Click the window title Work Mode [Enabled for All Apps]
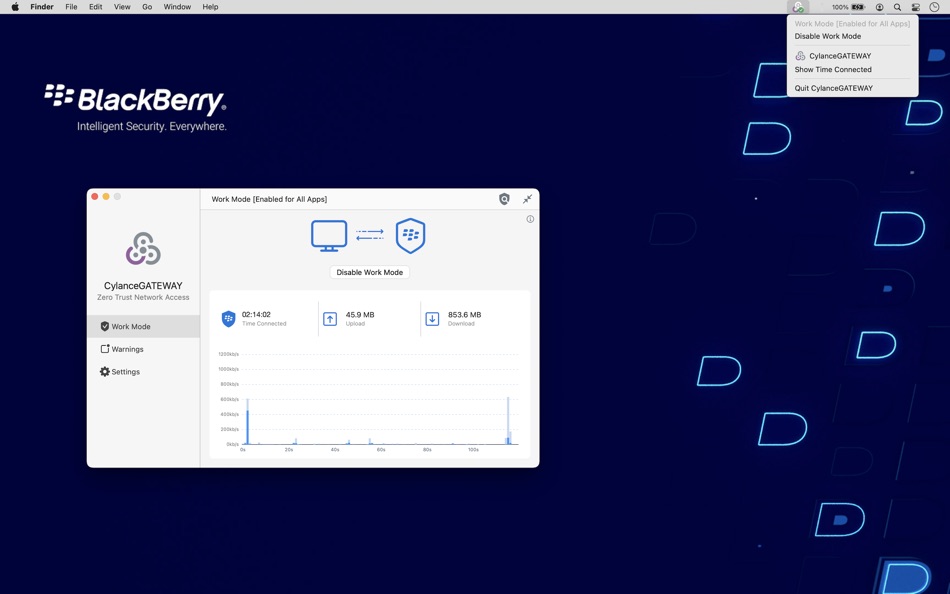The height and width of the screenshot is (594, 950). pos(269,199)
